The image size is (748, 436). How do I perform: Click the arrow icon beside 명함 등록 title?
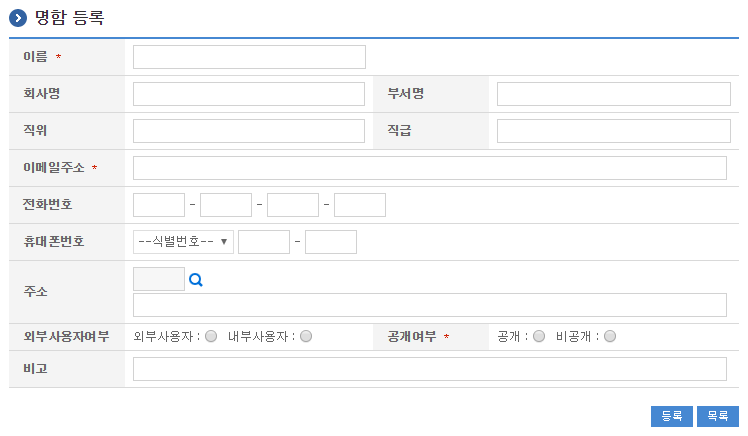tap(18, 18)
